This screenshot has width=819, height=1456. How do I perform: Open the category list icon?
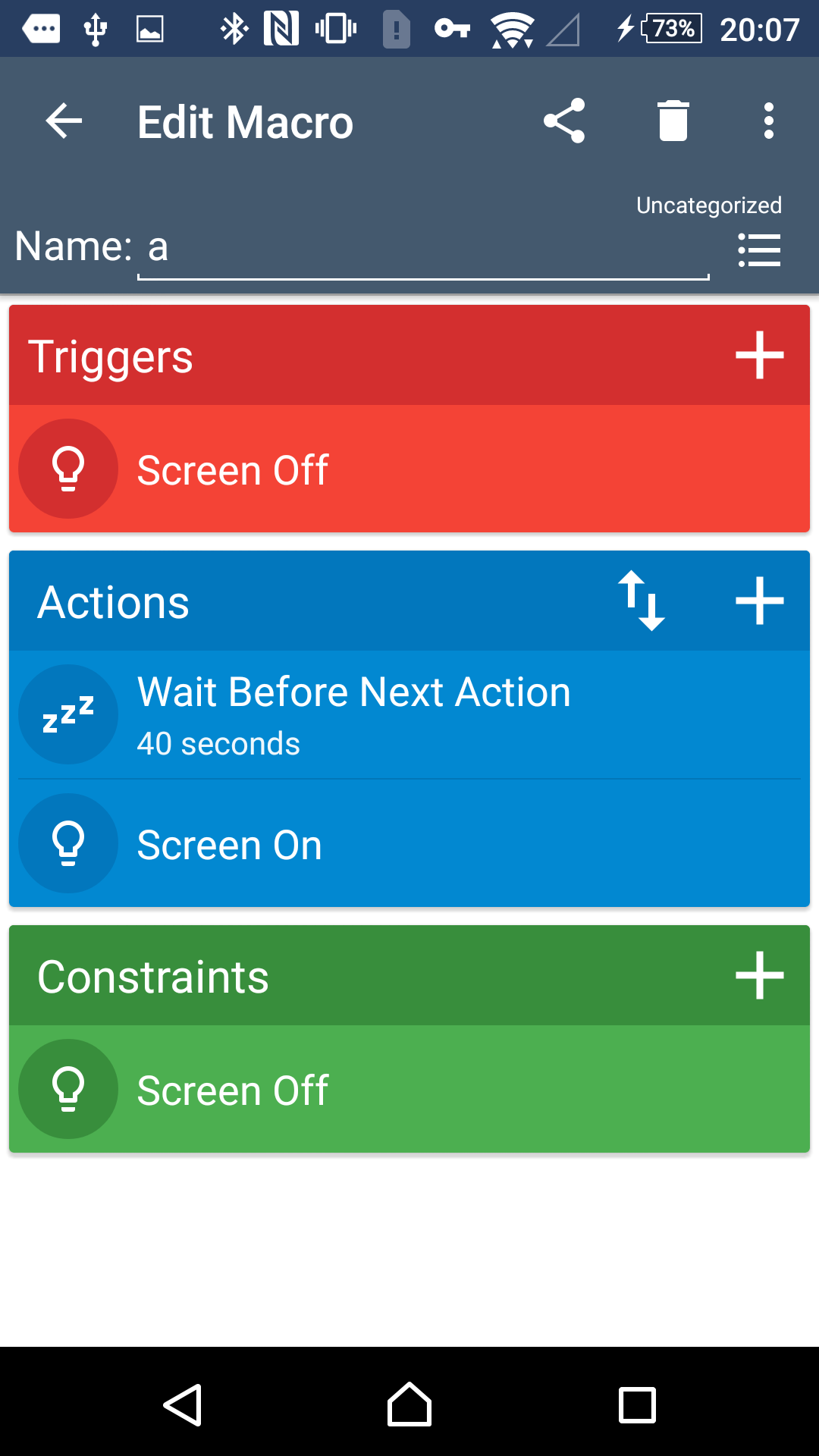click(759, 250)
